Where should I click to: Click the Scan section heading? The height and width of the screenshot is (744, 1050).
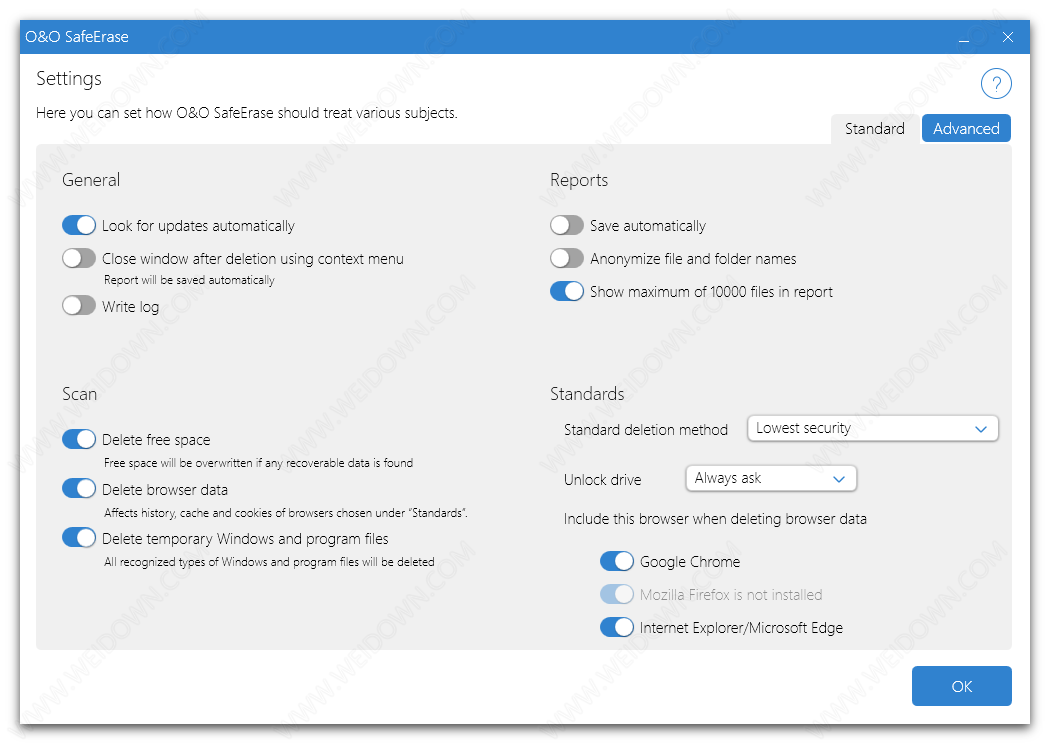tap(80, 394)
